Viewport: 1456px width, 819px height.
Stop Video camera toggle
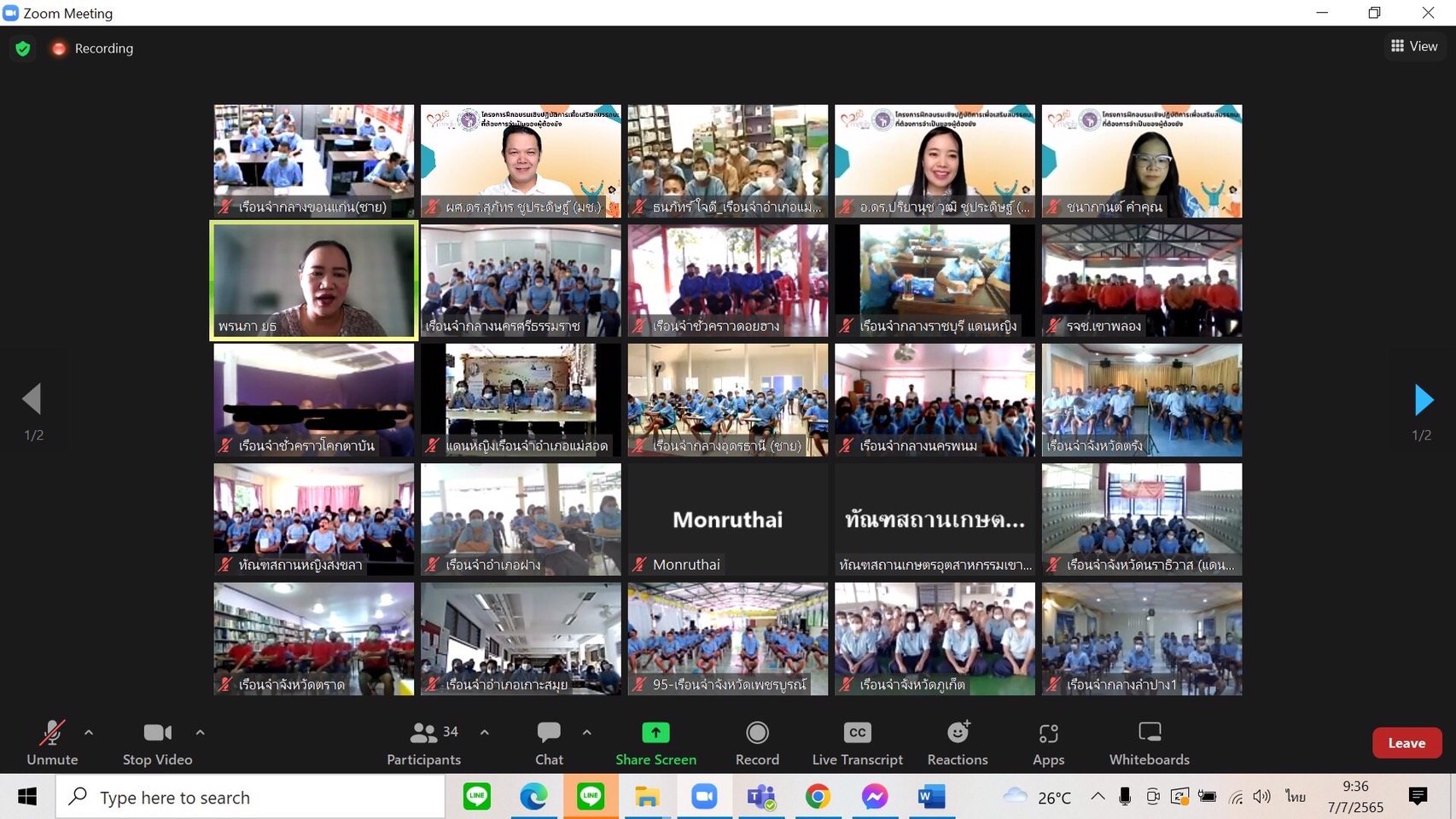pos(157,743)
